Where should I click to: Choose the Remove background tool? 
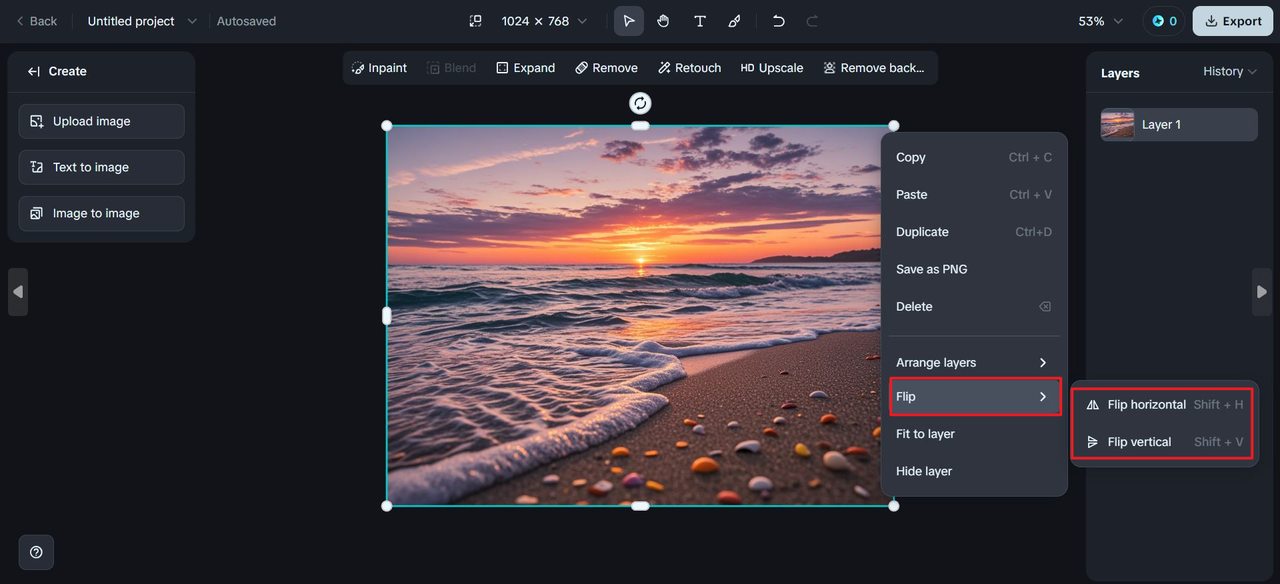[873, 68]
